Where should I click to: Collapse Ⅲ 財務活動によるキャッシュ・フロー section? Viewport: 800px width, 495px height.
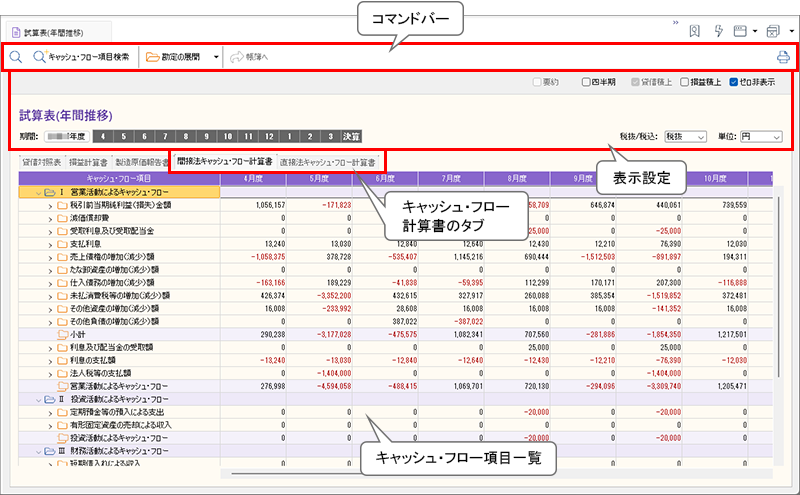click(38, 451)
